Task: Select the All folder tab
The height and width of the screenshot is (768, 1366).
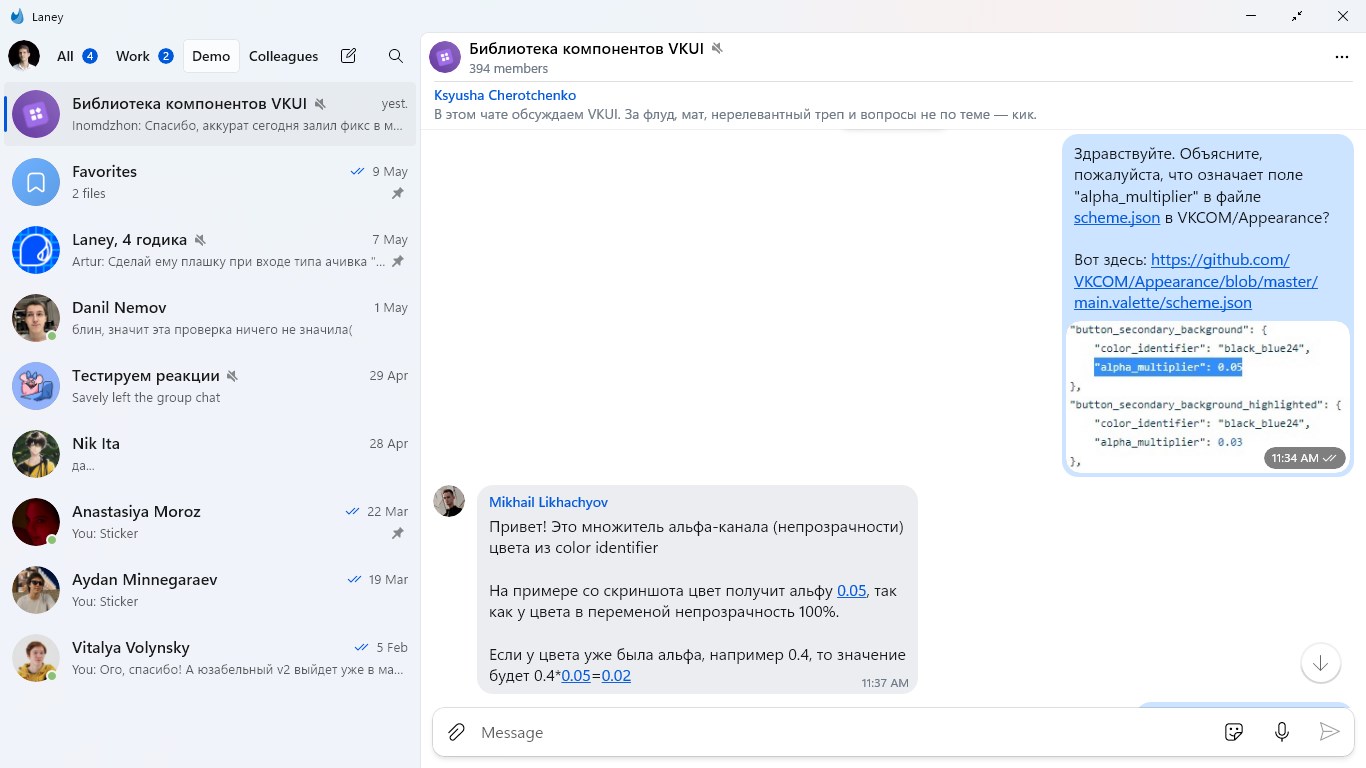Action: [77, 56]
